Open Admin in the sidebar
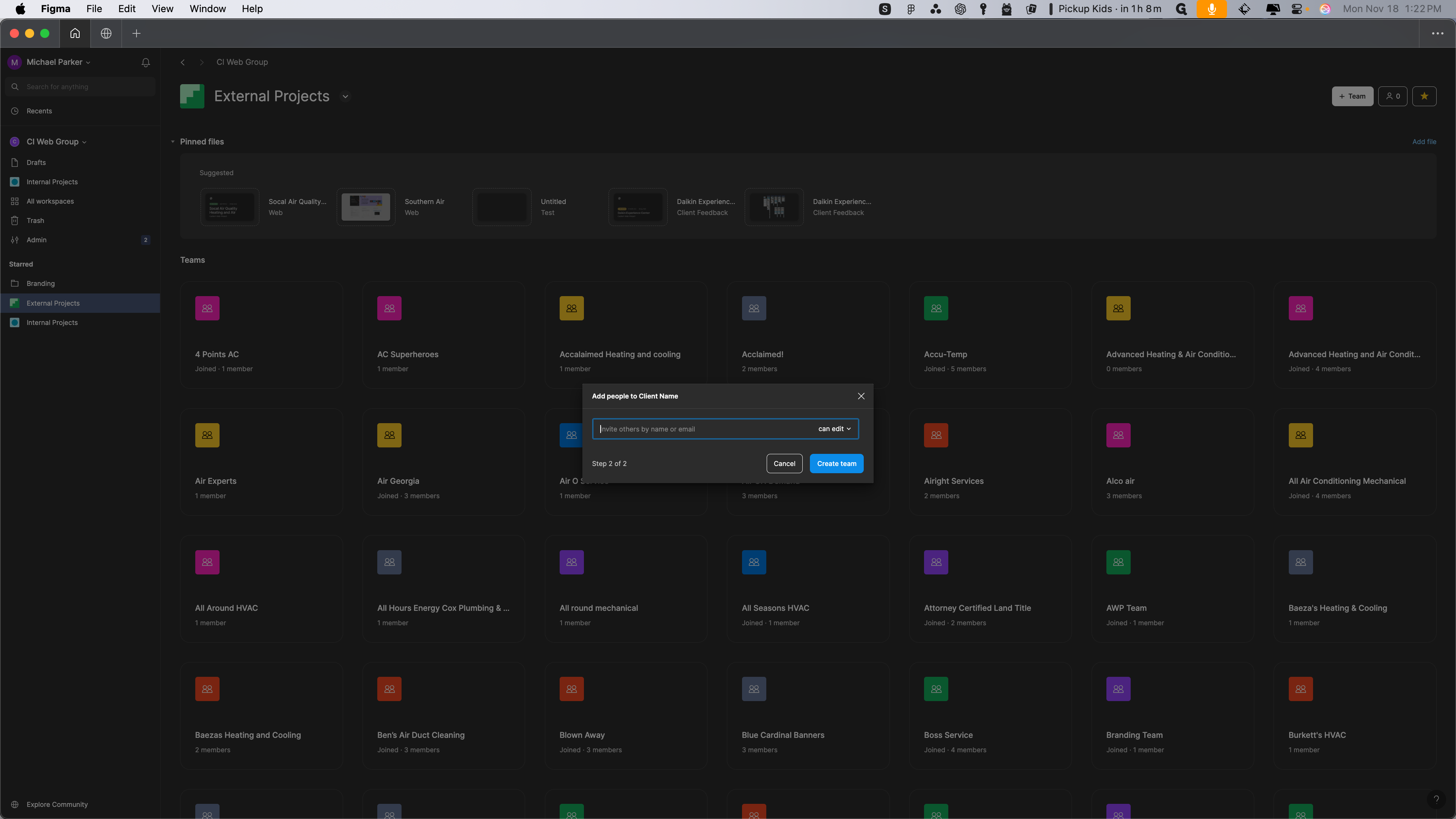The width and height of the screenshot is (1456, 819). pyautogui.click(x=80, y=240)
